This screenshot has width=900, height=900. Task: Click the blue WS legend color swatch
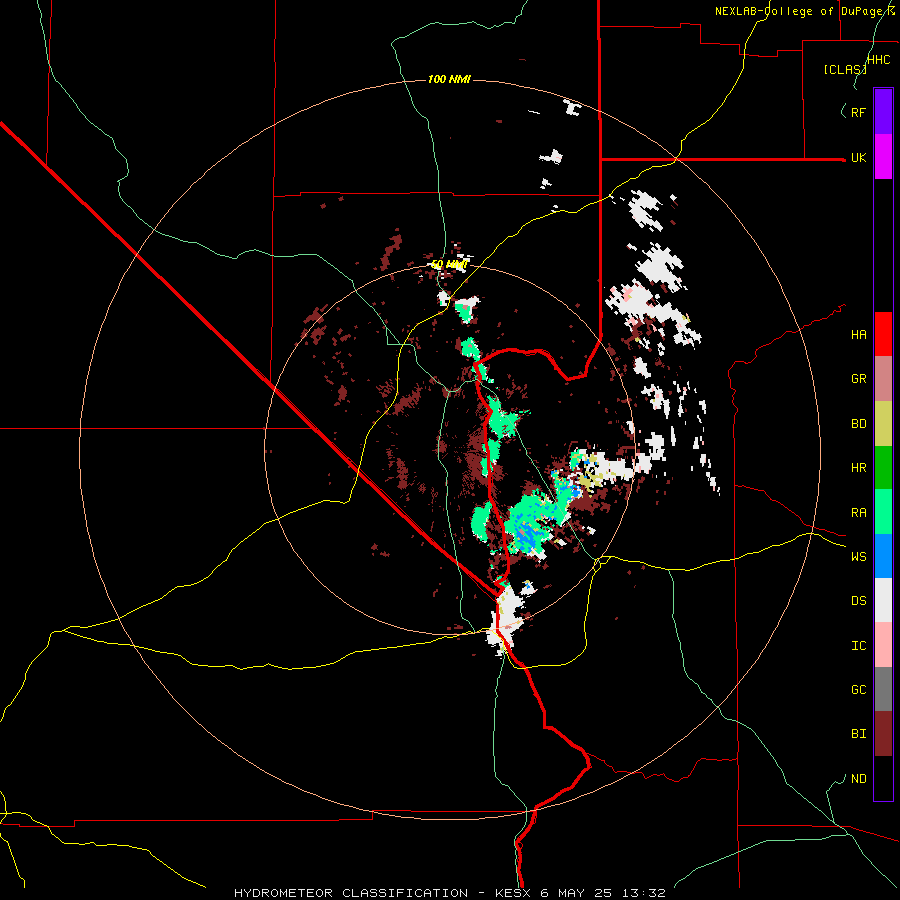click(x=883, y=556)
